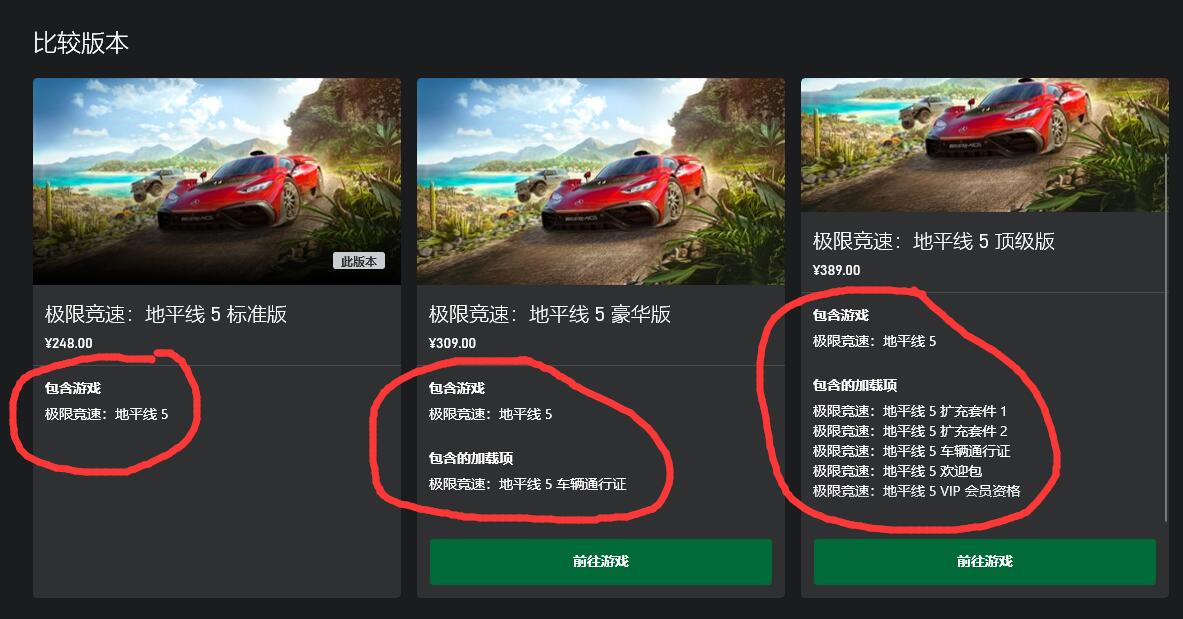Viewport: 1183px width, 619px height.
Task: Click the ¥389.00 price label
Action: click(x=837, y=270)
